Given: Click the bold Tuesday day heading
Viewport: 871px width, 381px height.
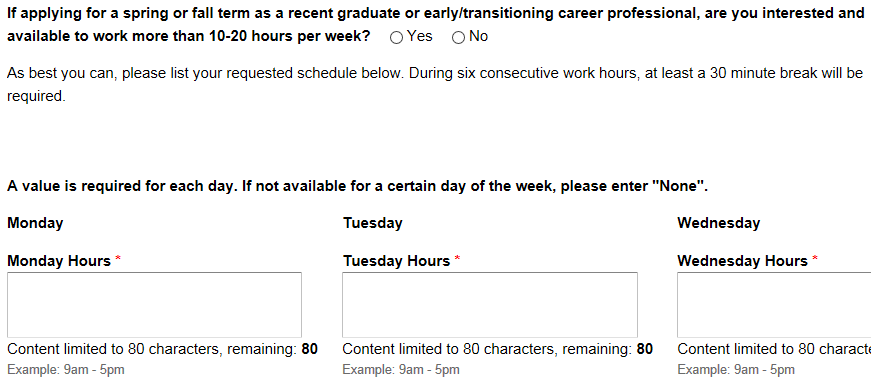Looking at the screenshot, I should (373, 223).
